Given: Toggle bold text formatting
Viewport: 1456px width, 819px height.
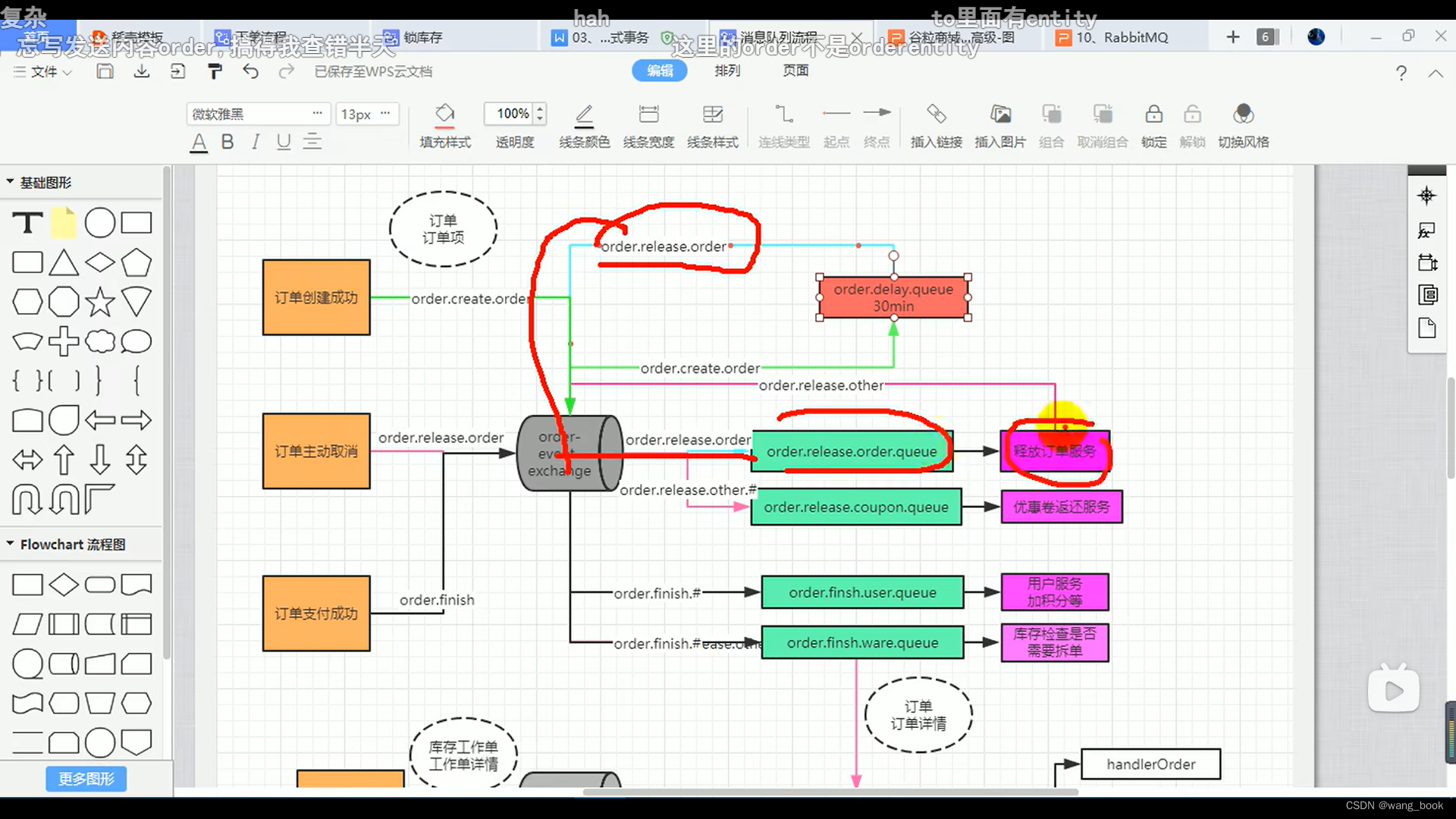Looking at the screenshot, I should 227,142.
